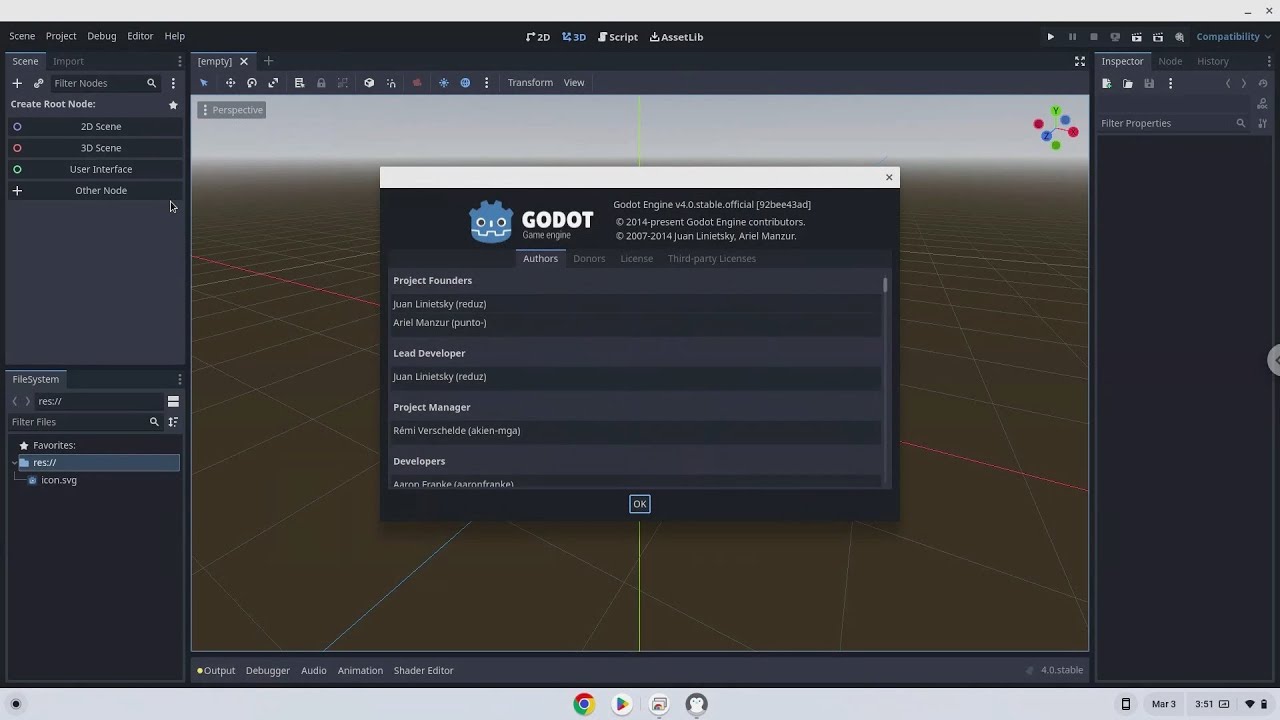Toggle favorite nodes star icon
This screenshot has width=1280, height=720.
[x=173, y=104]
